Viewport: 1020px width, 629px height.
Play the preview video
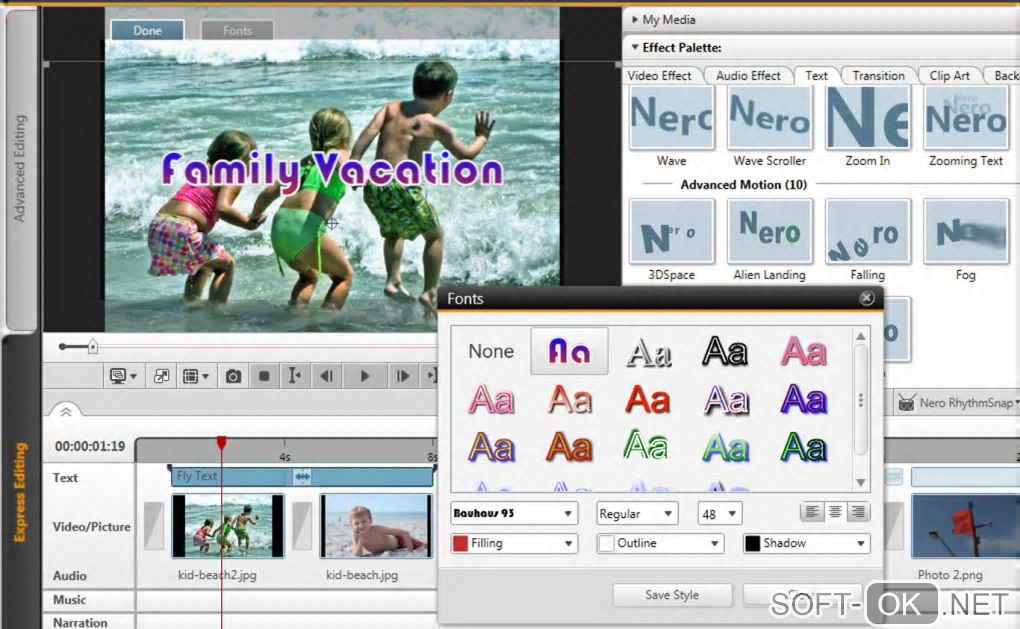(x=364, y=376)
